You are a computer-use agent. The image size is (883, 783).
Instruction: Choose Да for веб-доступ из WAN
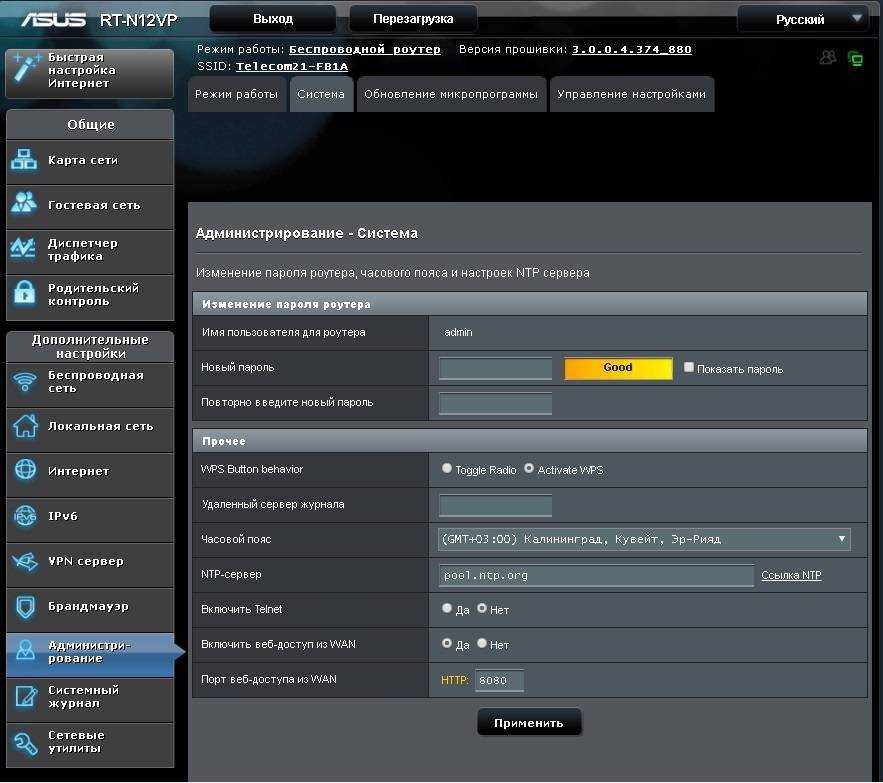pyautogui.click(x=447, y=643)
